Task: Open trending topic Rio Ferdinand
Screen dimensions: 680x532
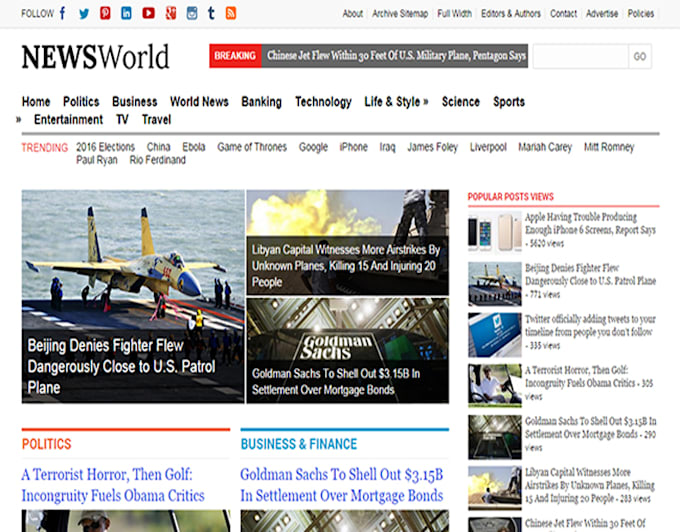Action: (x=157, y=160)
